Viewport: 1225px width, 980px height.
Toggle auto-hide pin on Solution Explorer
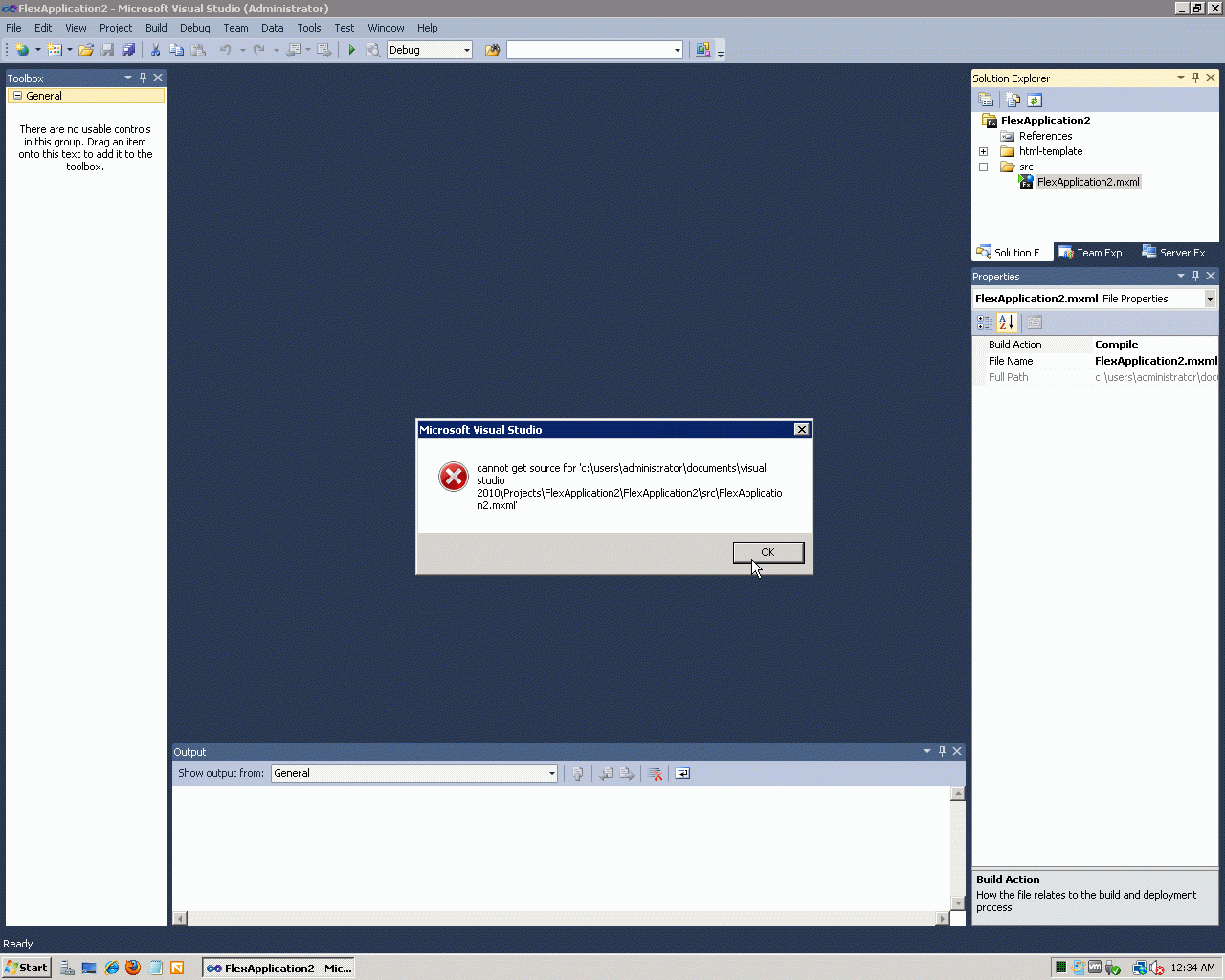(x=1195, y=78)
